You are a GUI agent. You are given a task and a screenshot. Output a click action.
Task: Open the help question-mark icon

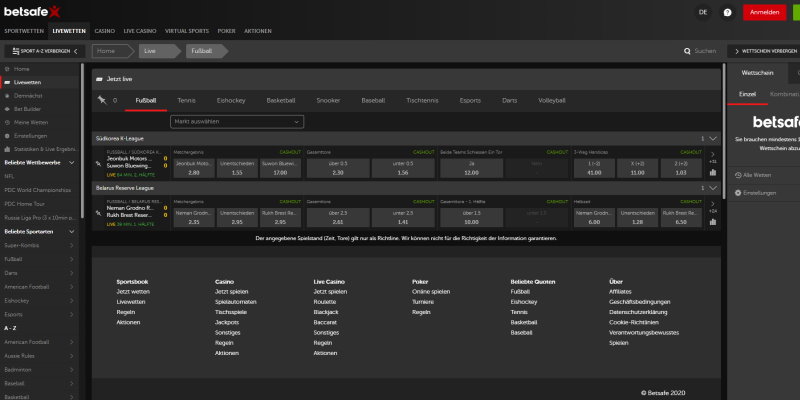click(x=727, y=12)
